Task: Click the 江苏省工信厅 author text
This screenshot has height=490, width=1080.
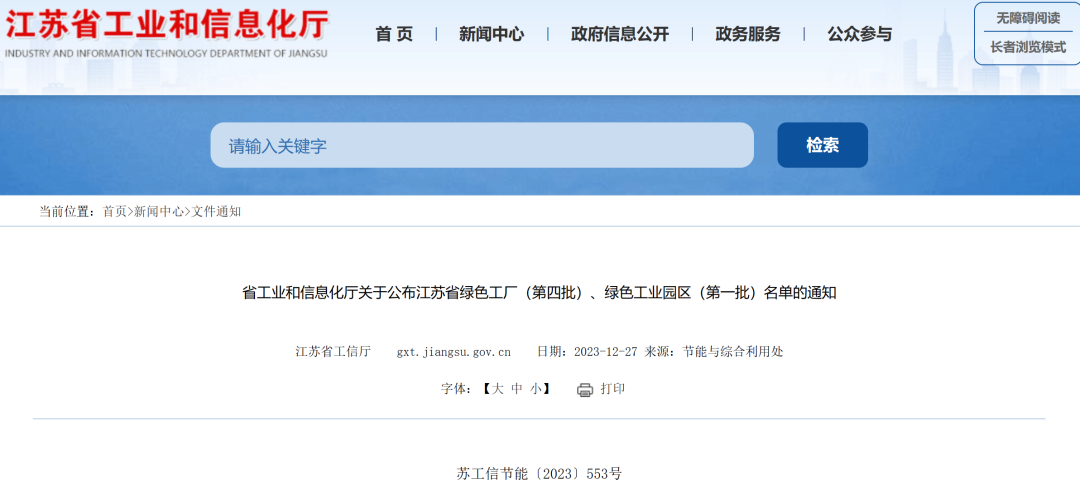Action: click(333, 351)
